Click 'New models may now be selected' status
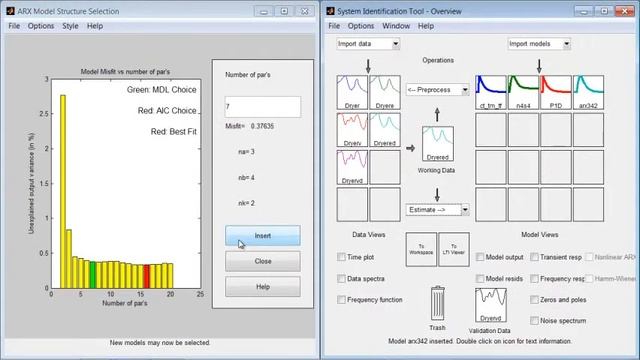The image size is (640, 360). [x=160, y=343]
